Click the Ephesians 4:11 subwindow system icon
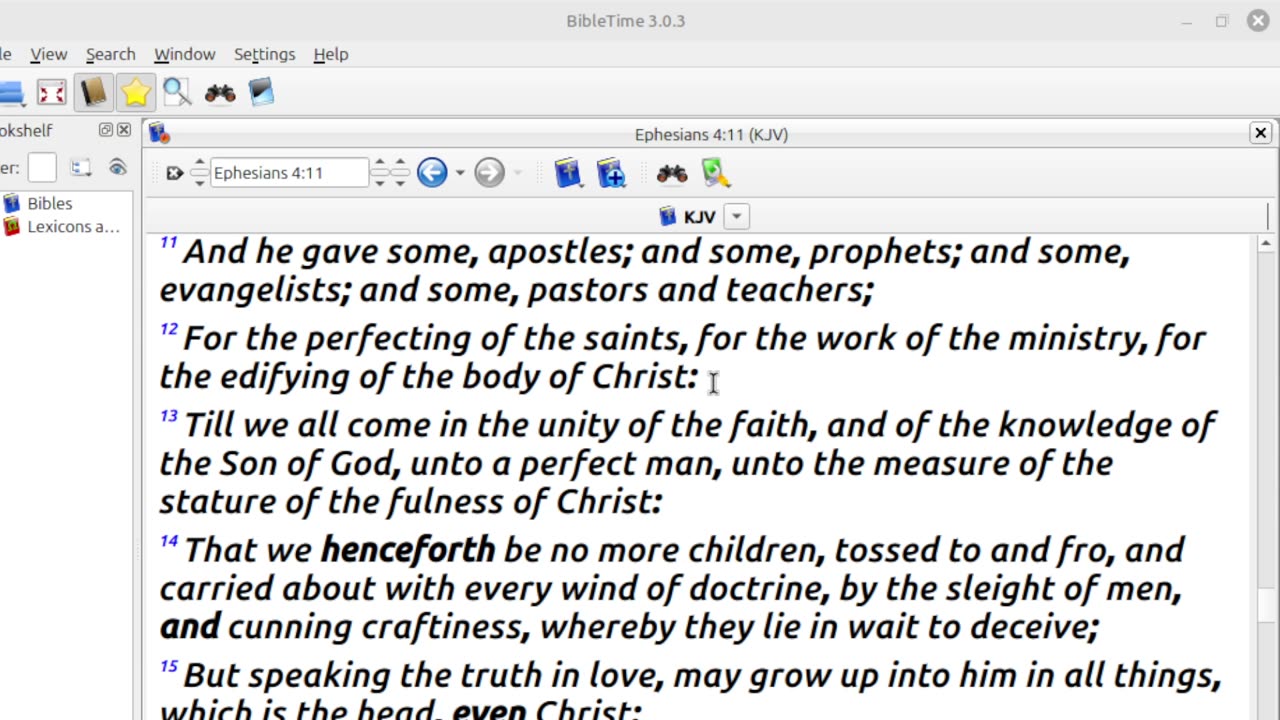1280x720 pixels. pos(159,134)
